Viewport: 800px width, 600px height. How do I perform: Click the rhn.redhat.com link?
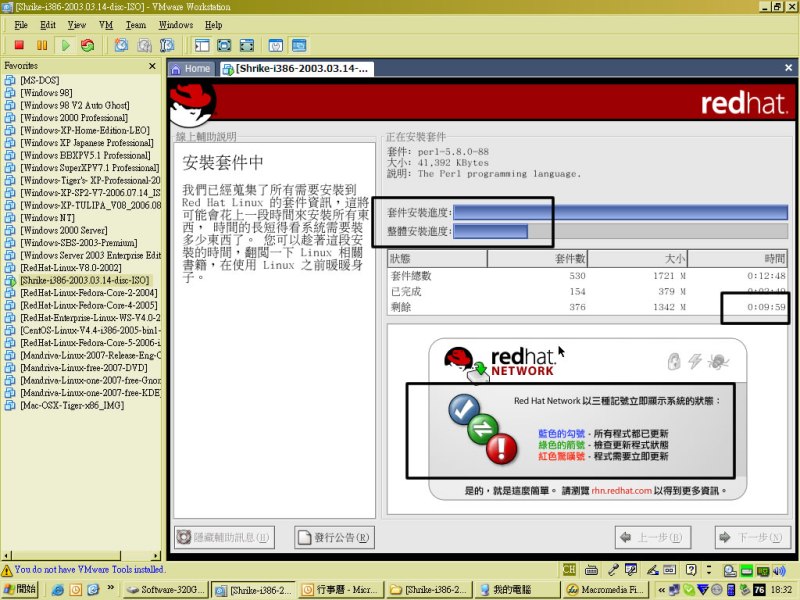621,491
